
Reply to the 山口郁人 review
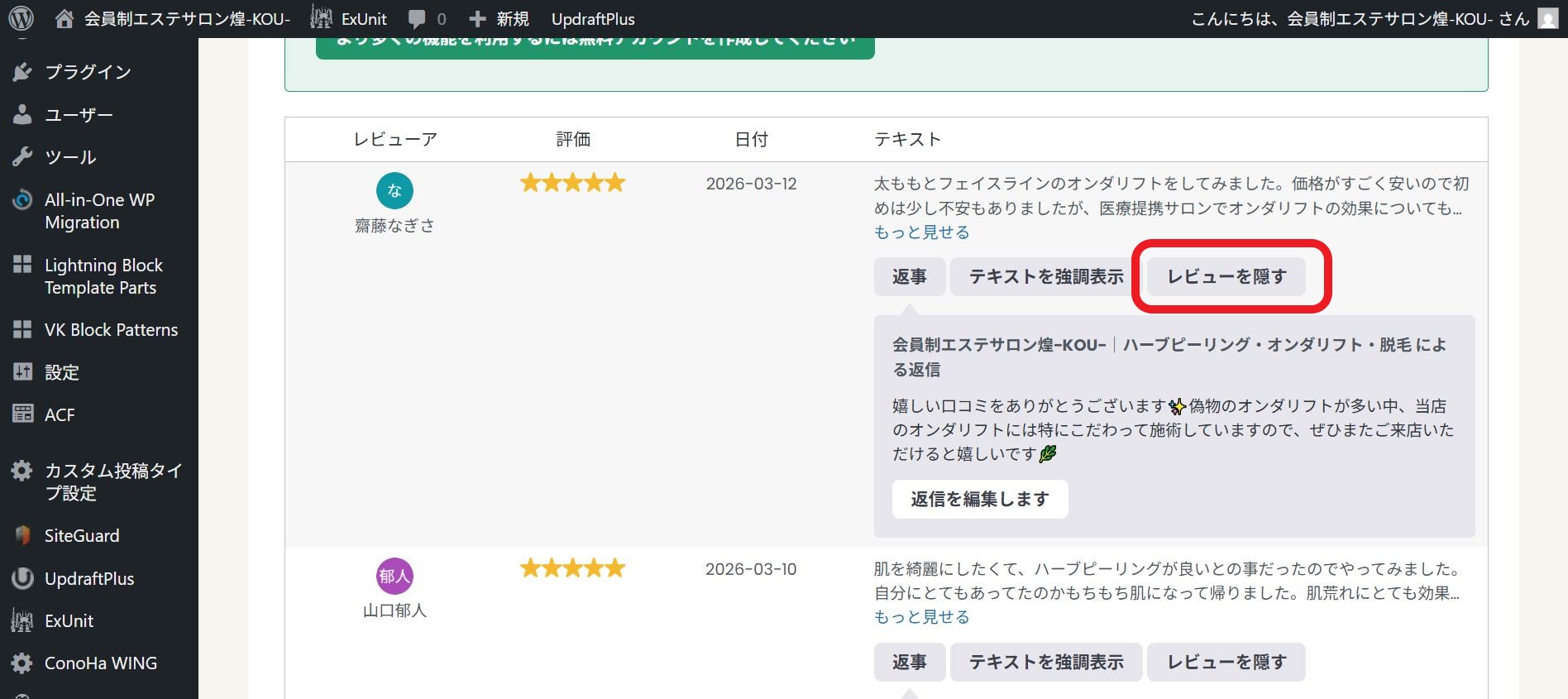point(909,662)
